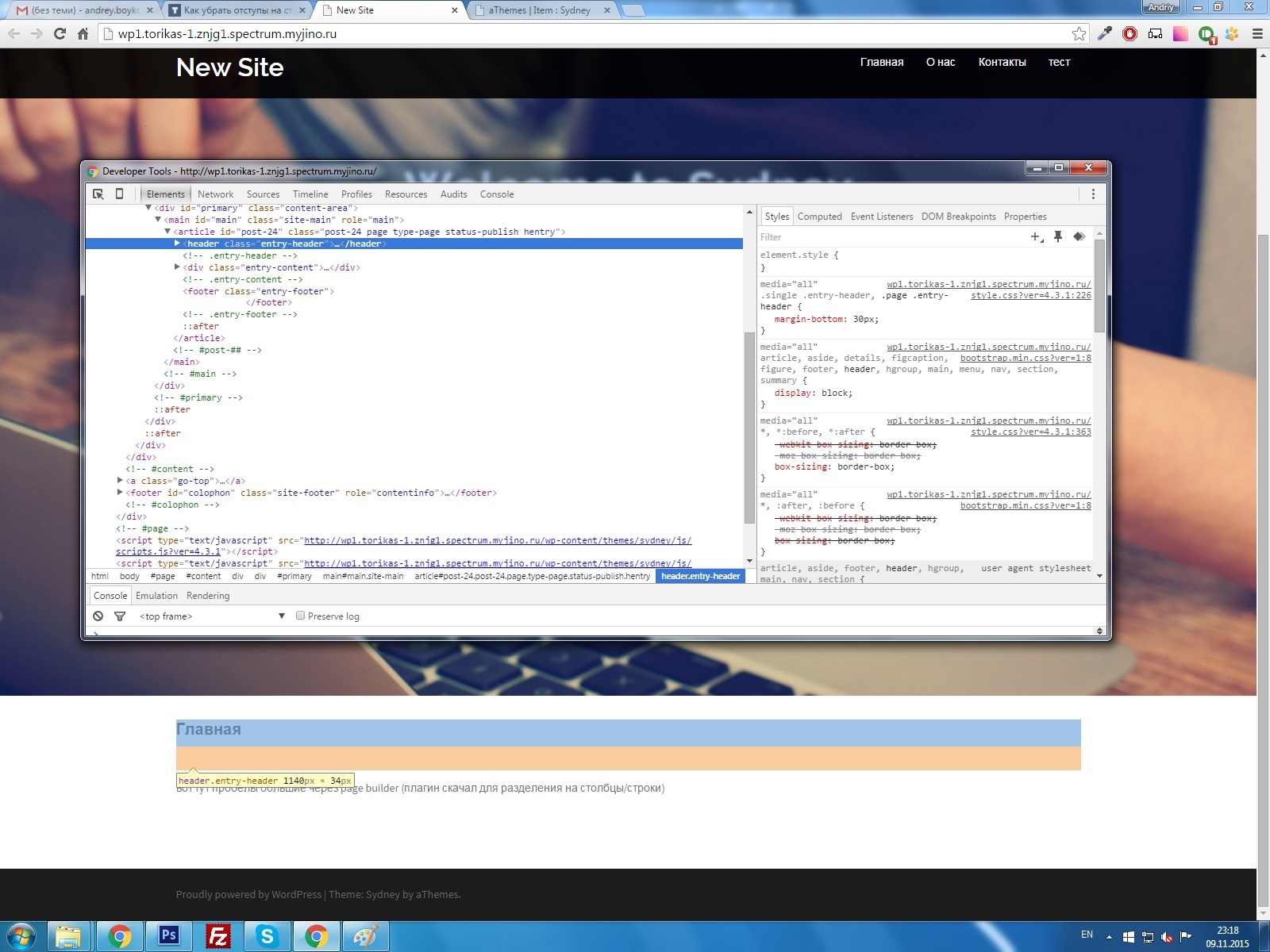Open the eyedropper color picker extension
1270x952 pixels.
1105,33
